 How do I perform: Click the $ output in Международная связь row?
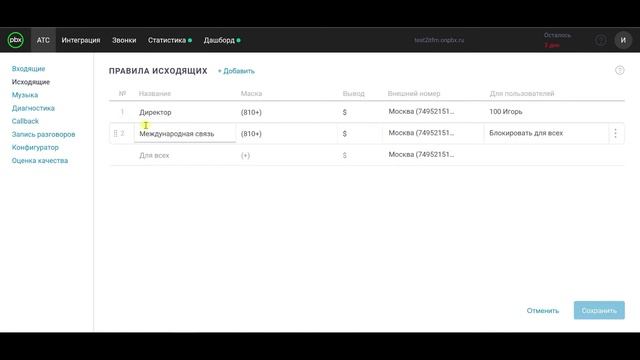345,133
